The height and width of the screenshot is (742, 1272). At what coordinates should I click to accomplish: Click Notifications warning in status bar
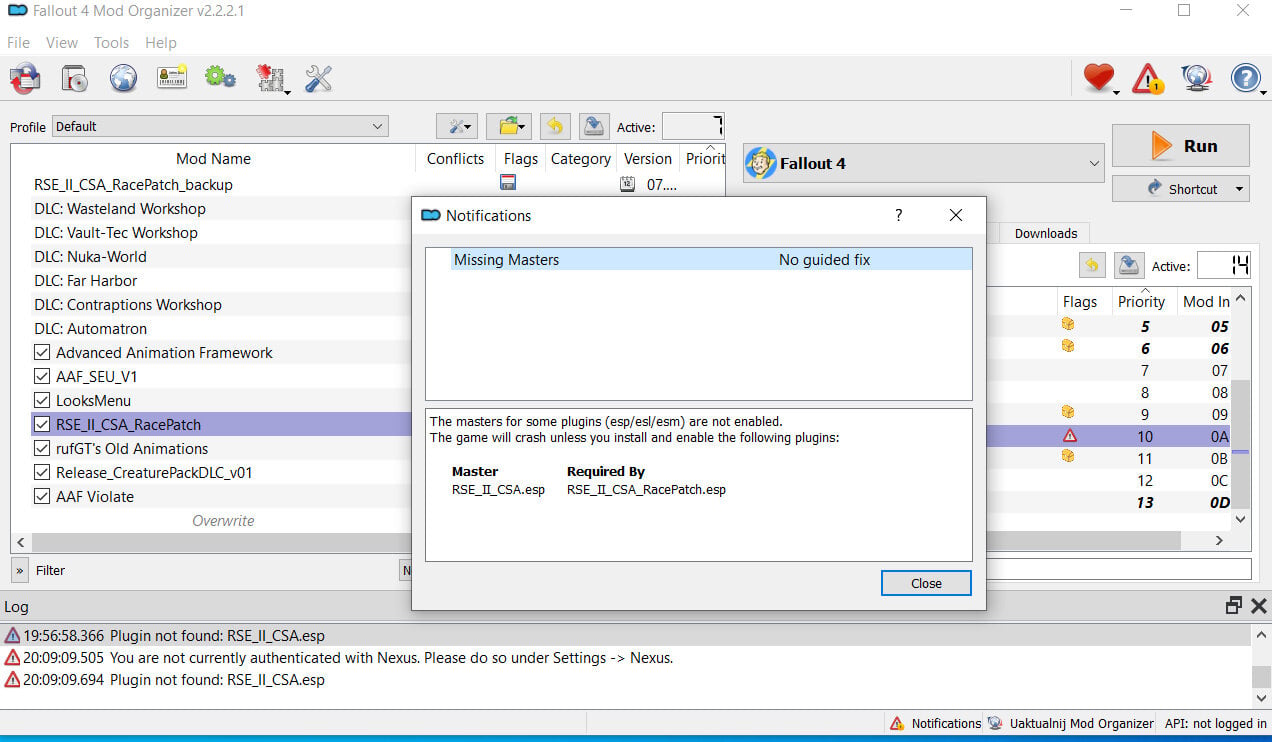pos(936,723)
